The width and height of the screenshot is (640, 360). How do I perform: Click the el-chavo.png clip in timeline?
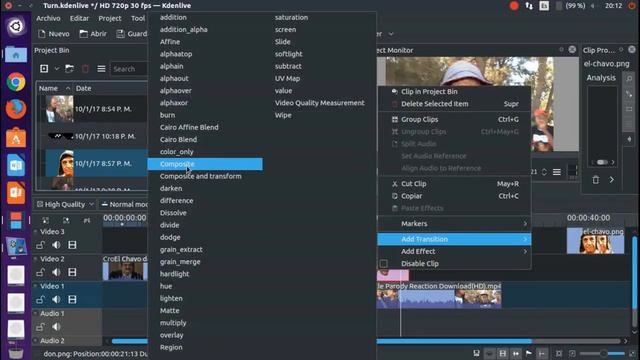[x=596, y=241]
